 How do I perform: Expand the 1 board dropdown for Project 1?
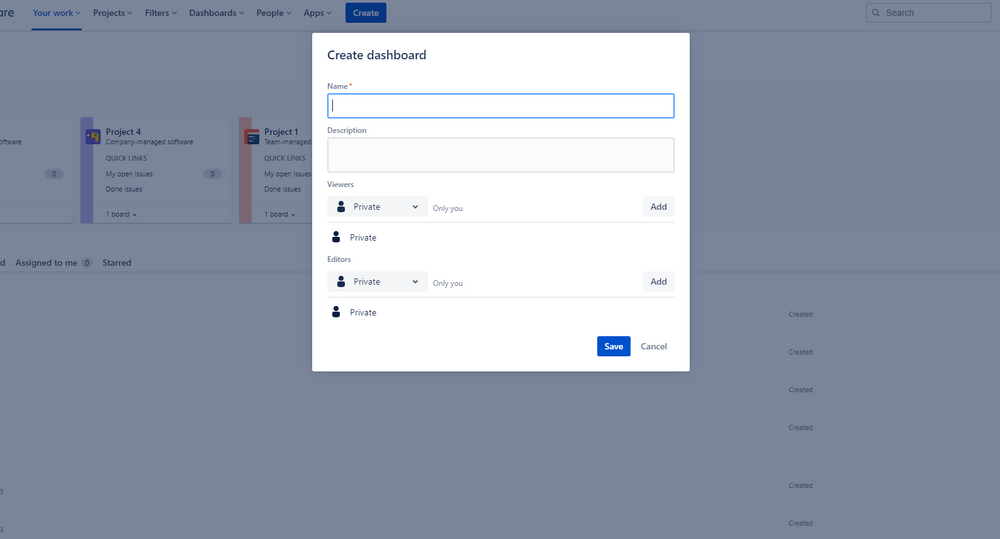click(x=280, y=214)
